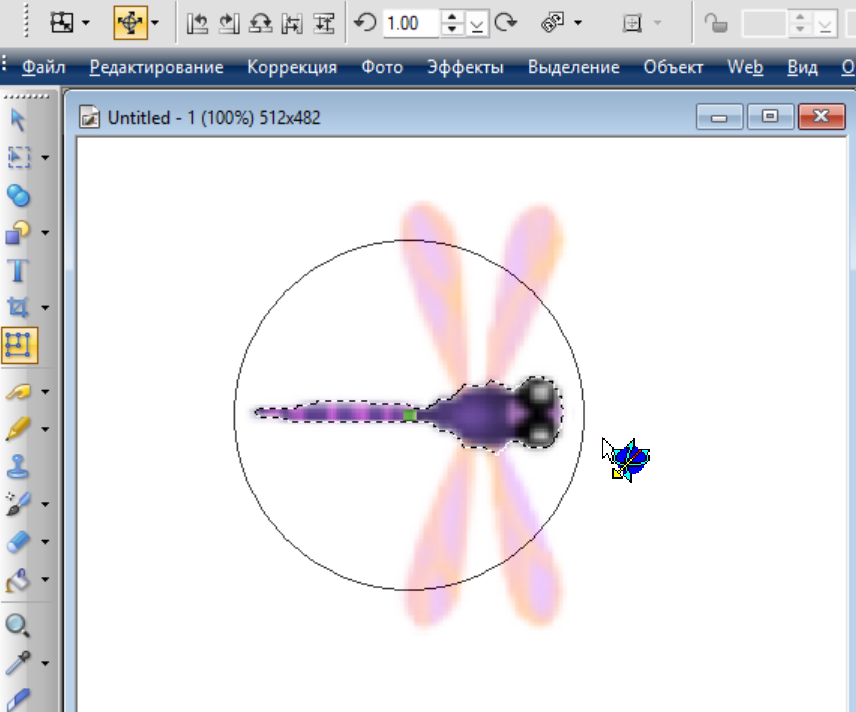856x712 pixels.
Task: Open the rotation angle 1.00 dropdown list
Action: tap(477, 23)
